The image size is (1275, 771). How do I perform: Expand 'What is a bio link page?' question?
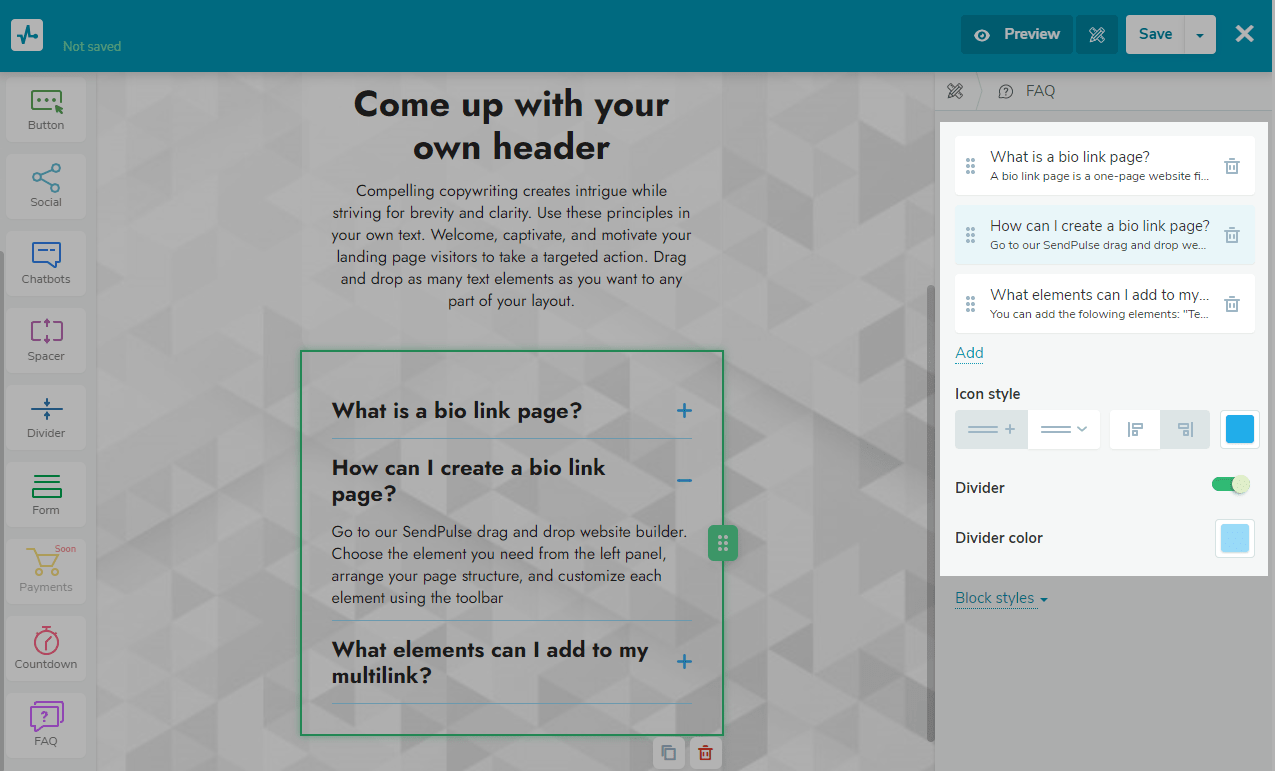(x=684, y=411)
